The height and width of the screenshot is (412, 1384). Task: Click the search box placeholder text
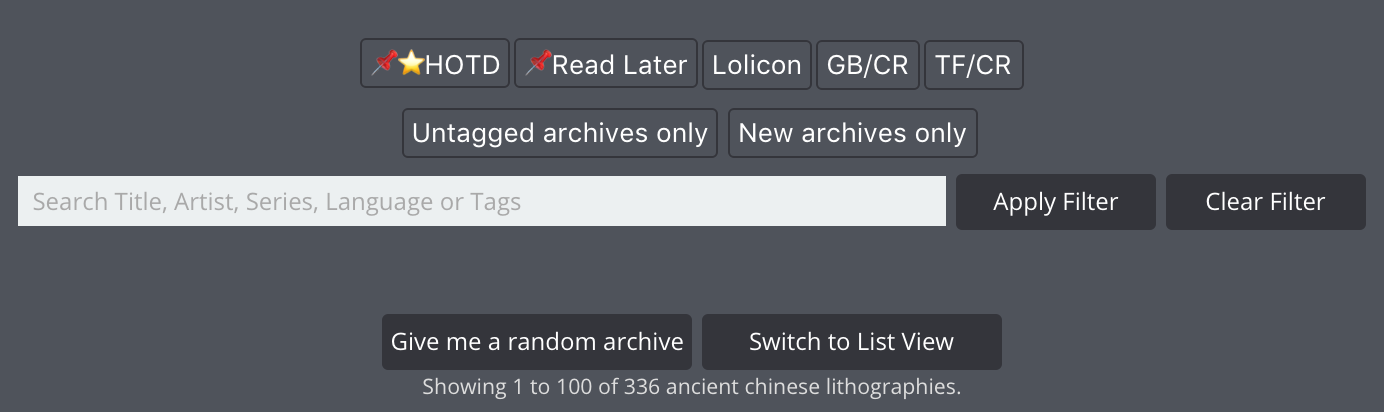pos(277,202)
